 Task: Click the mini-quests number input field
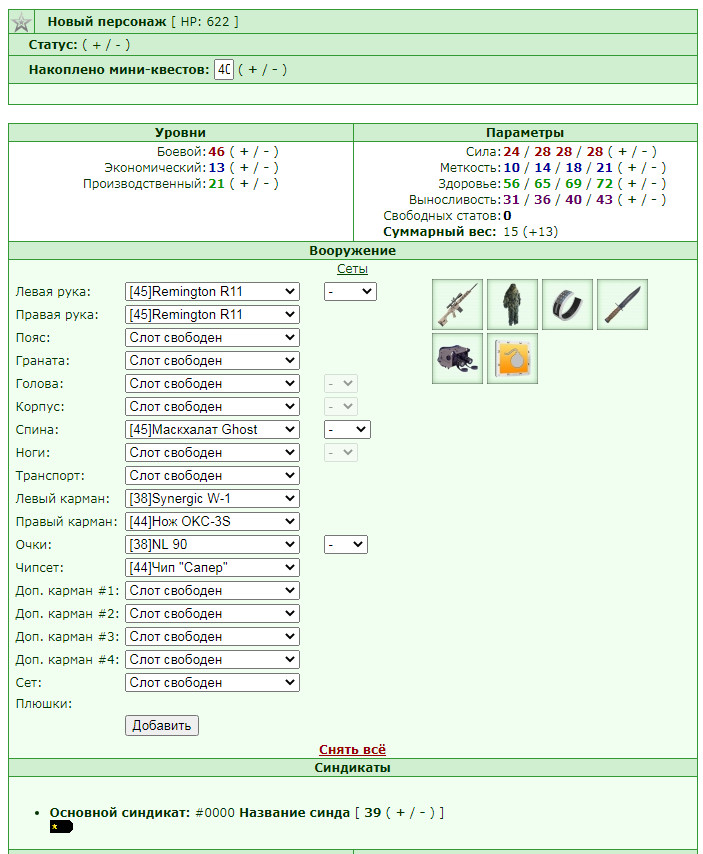click(224, 70)
